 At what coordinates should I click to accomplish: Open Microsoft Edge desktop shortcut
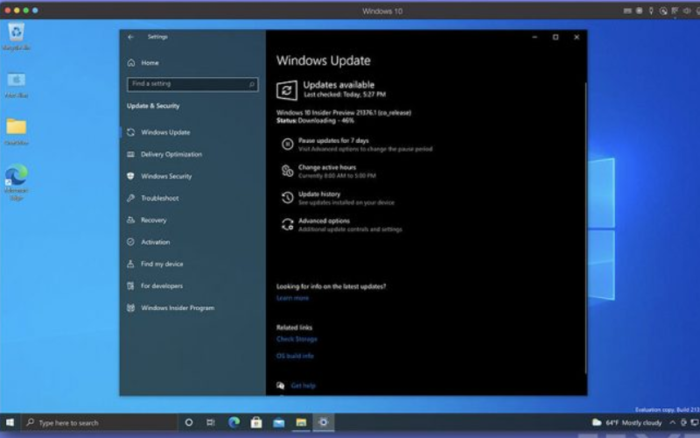point(17,182)
